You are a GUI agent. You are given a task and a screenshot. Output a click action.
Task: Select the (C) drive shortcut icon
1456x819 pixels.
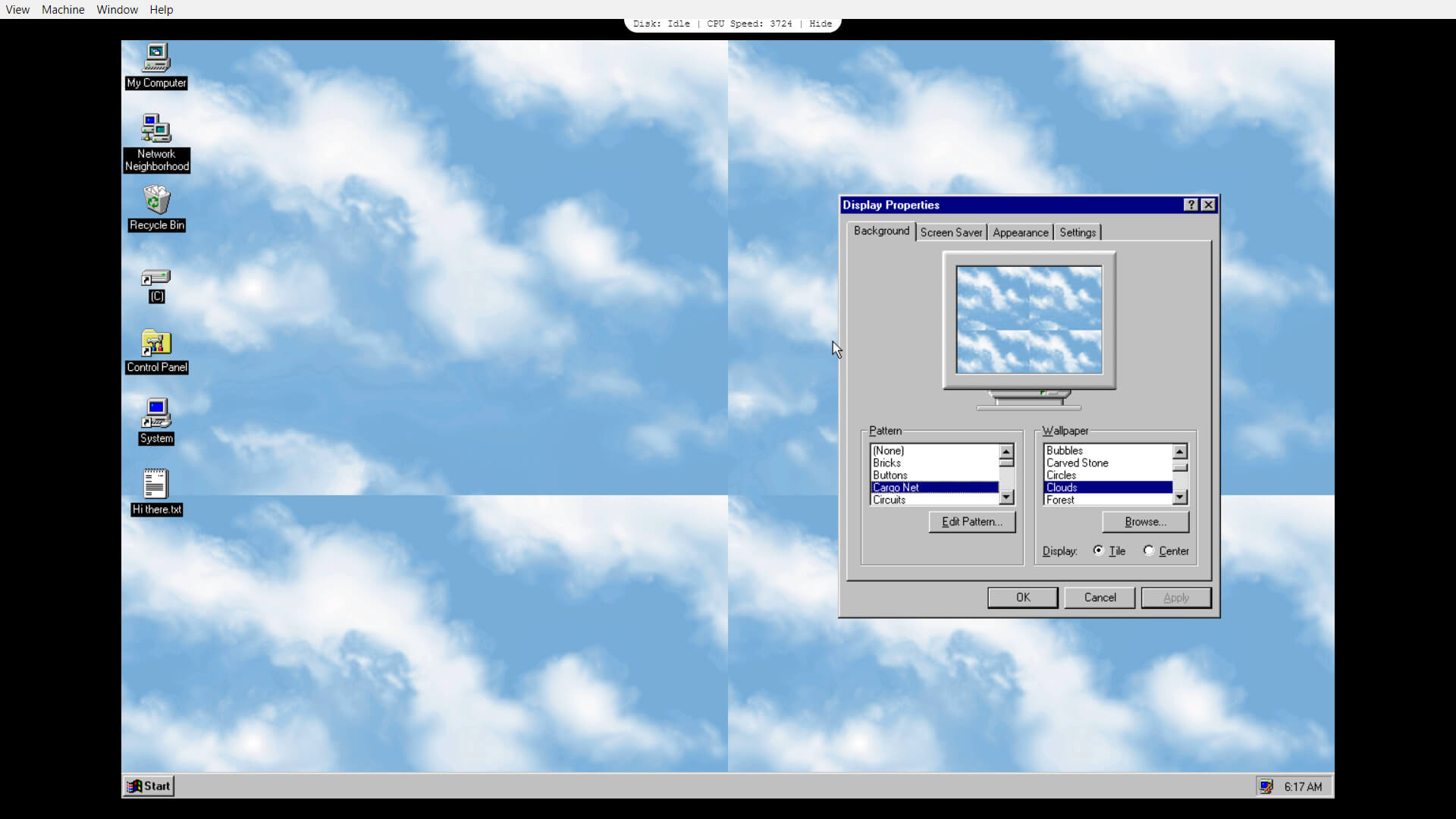[156, 286]
